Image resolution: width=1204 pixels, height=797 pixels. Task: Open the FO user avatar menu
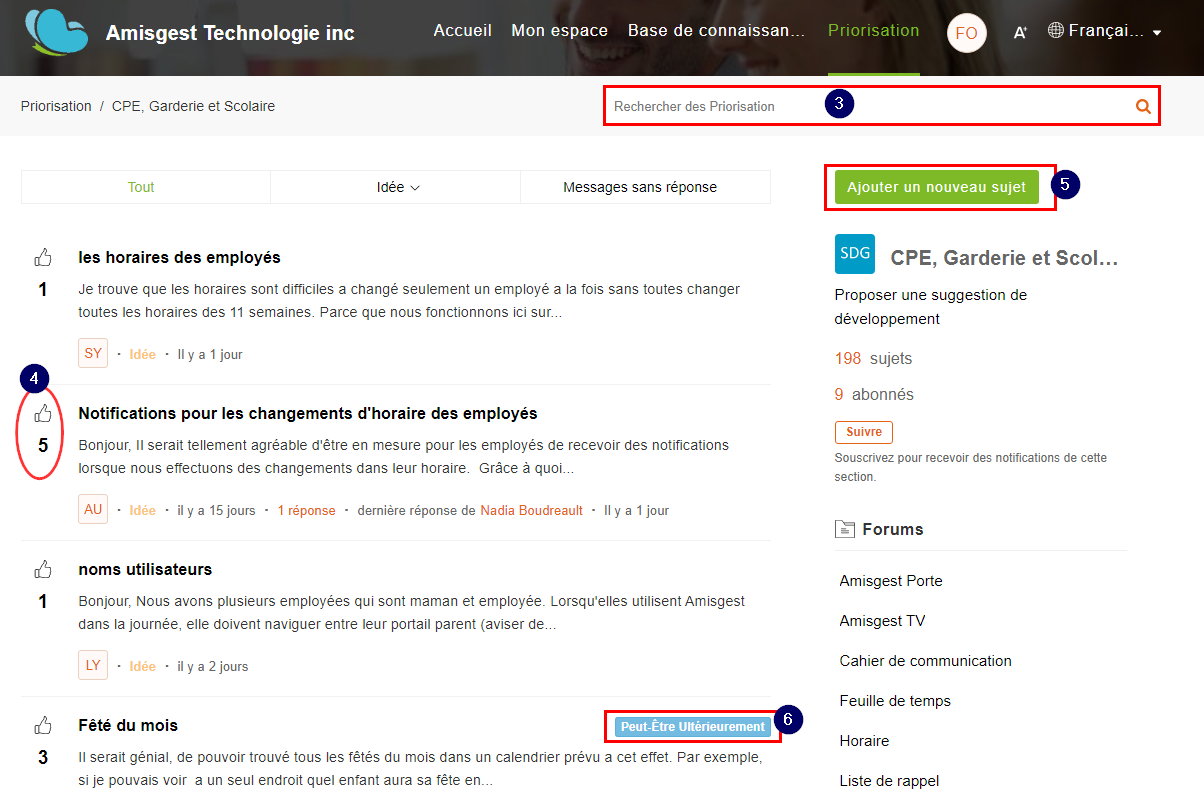[x=966, y=33]
